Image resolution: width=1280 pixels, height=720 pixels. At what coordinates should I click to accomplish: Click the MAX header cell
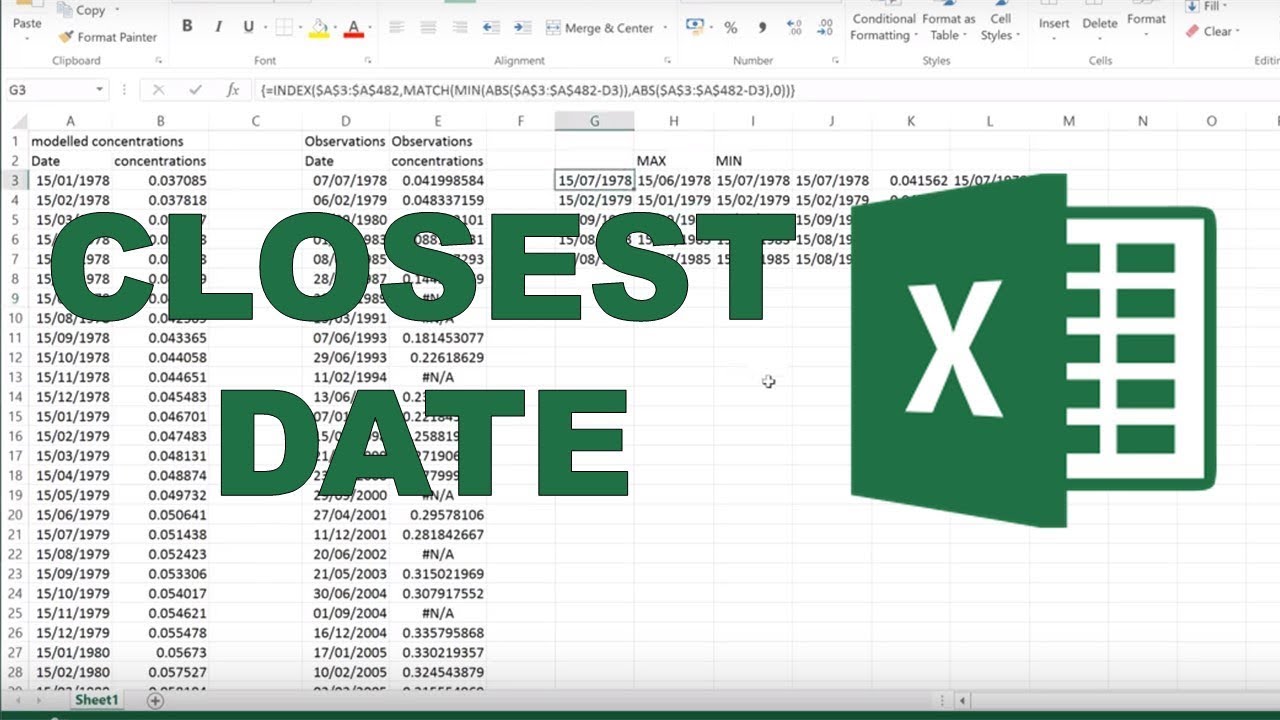(674, 160)
